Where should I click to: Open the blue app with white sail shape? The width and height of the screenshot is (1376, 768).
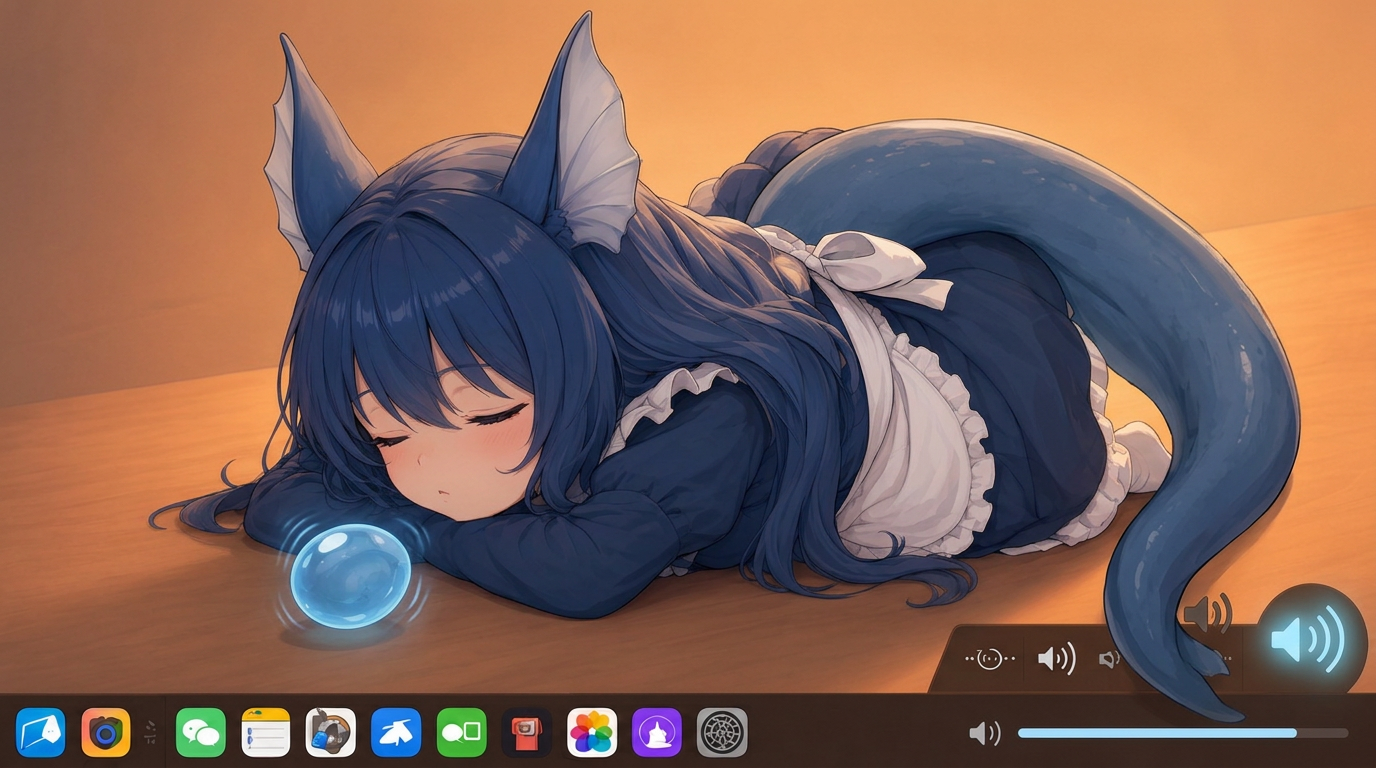pos(40,733)
